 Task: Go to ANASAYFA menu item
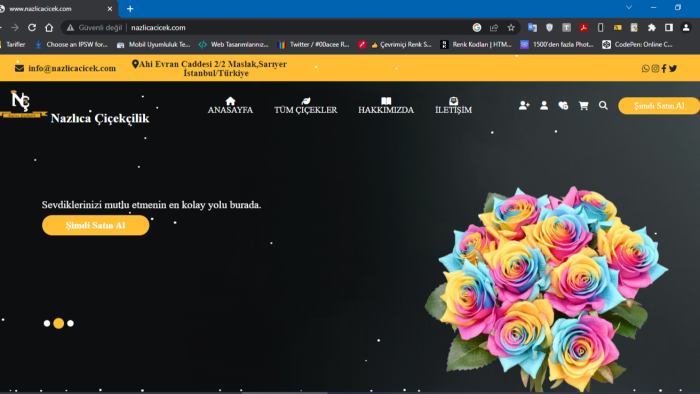tap(230, 106)
